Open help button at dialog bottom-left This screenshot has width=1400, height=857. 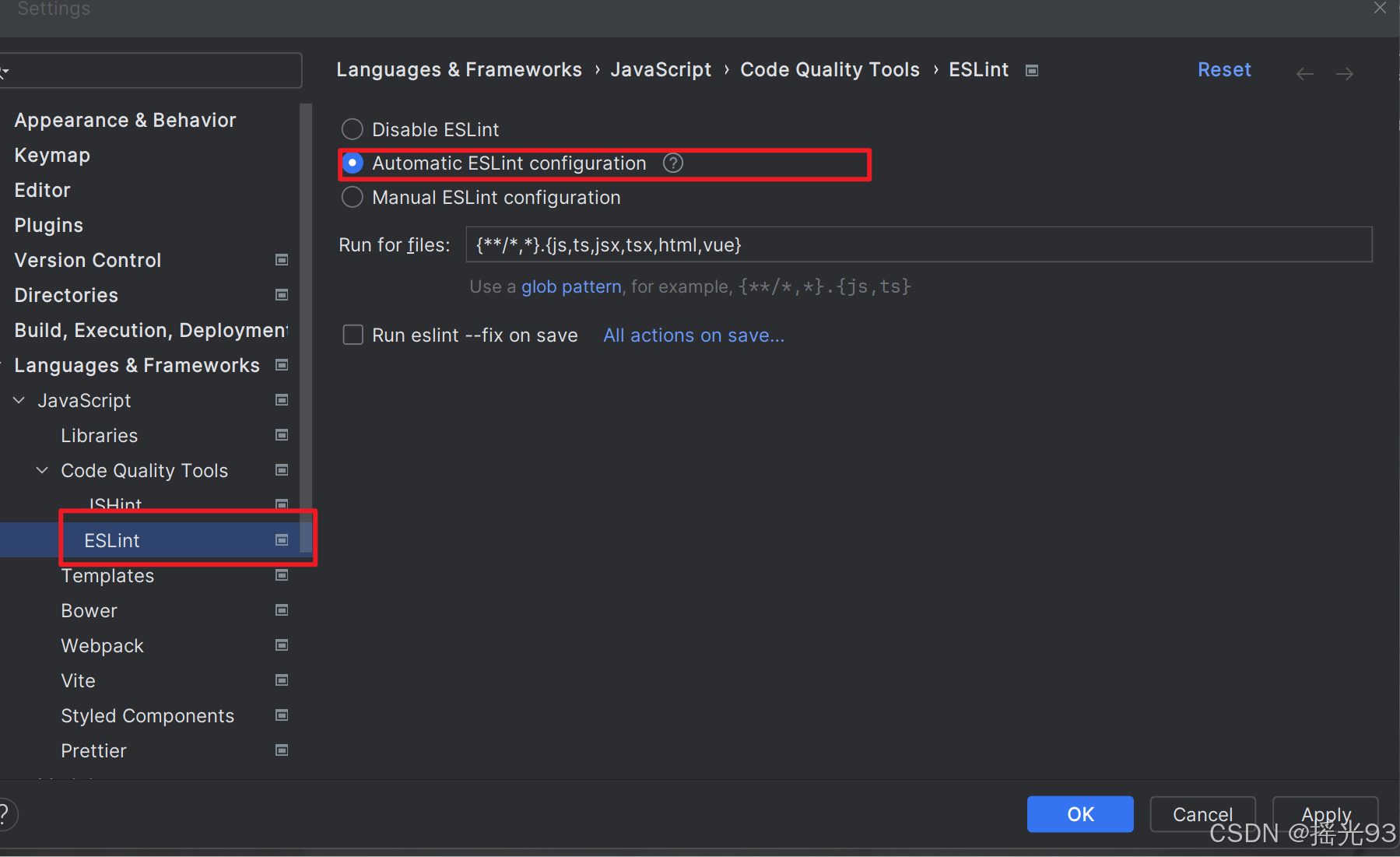pos(5,814)
